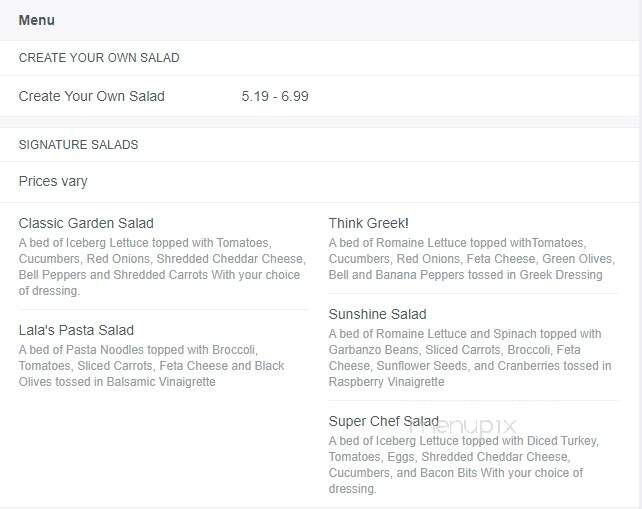Open the Think Greek! salad item
642x509 pixels.
(x=368, y=223)
